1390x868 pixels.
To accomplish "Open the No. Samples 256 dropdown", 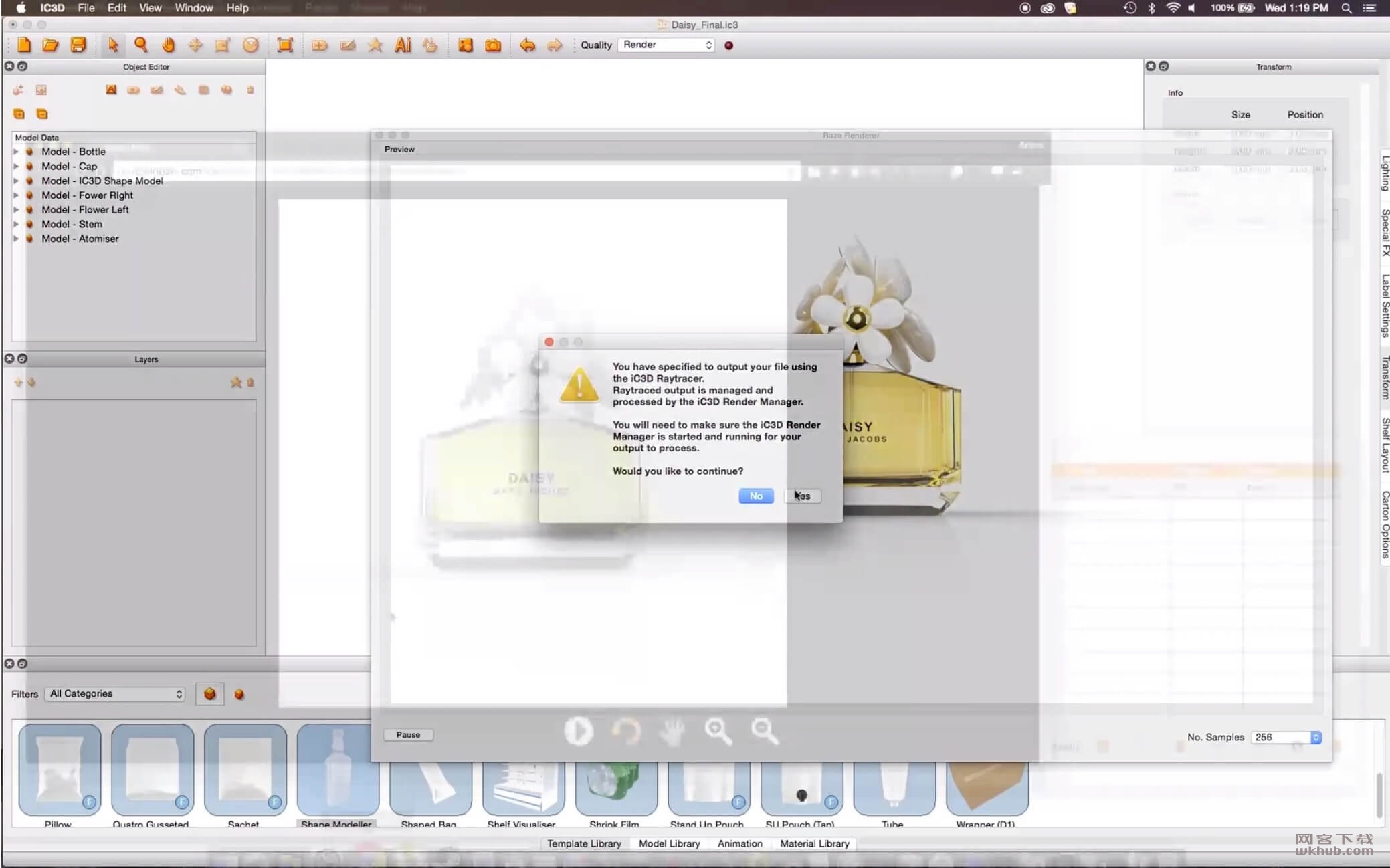I will coord(1286,737).
